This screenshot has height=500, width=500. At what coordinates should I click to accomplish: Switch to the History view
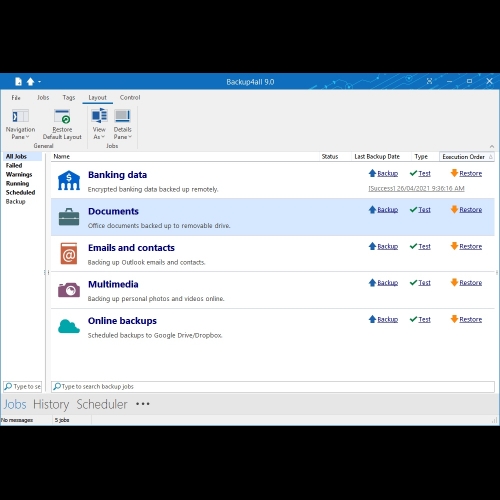51,404
